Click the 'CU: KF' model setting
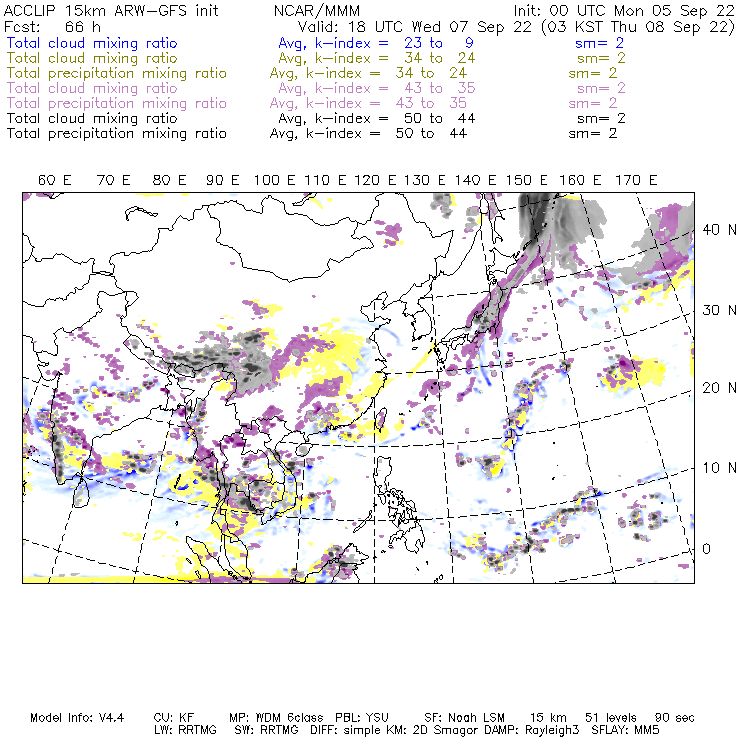The image size is (740, 740). point(174,718)
